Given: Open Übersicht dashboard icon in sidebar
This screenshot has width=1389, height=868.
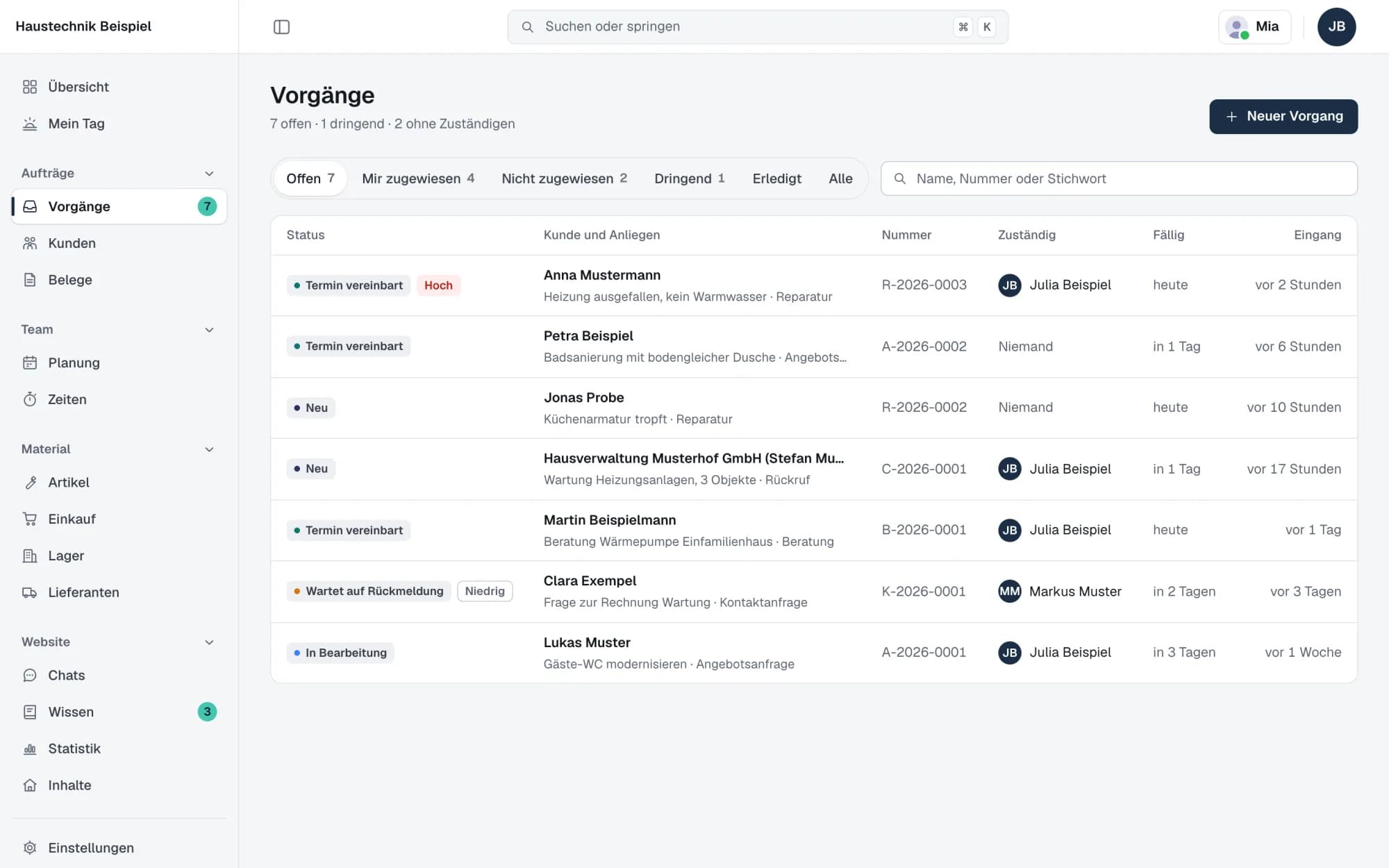Looking at the screenshot, I should point(30,87).
